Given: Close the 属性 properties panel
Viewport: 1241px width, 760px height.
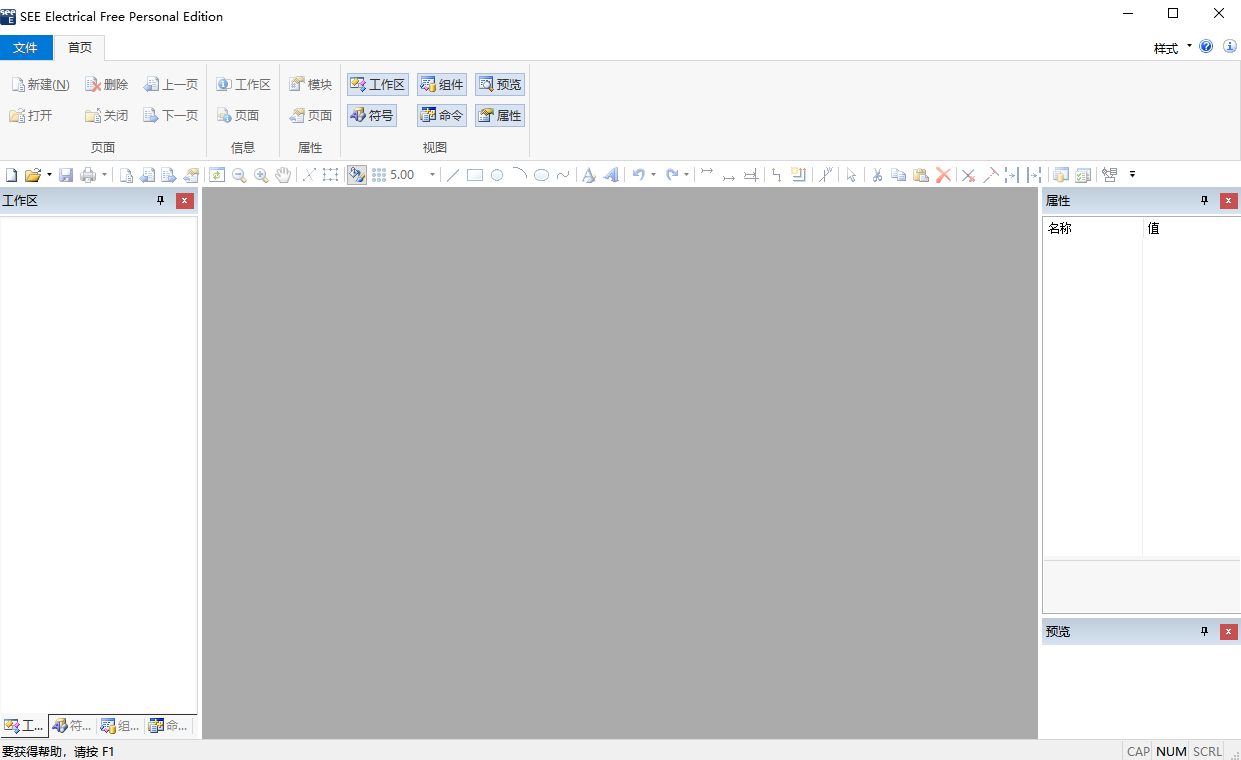Looking at the screenshot, I should tap(1228, 201).
